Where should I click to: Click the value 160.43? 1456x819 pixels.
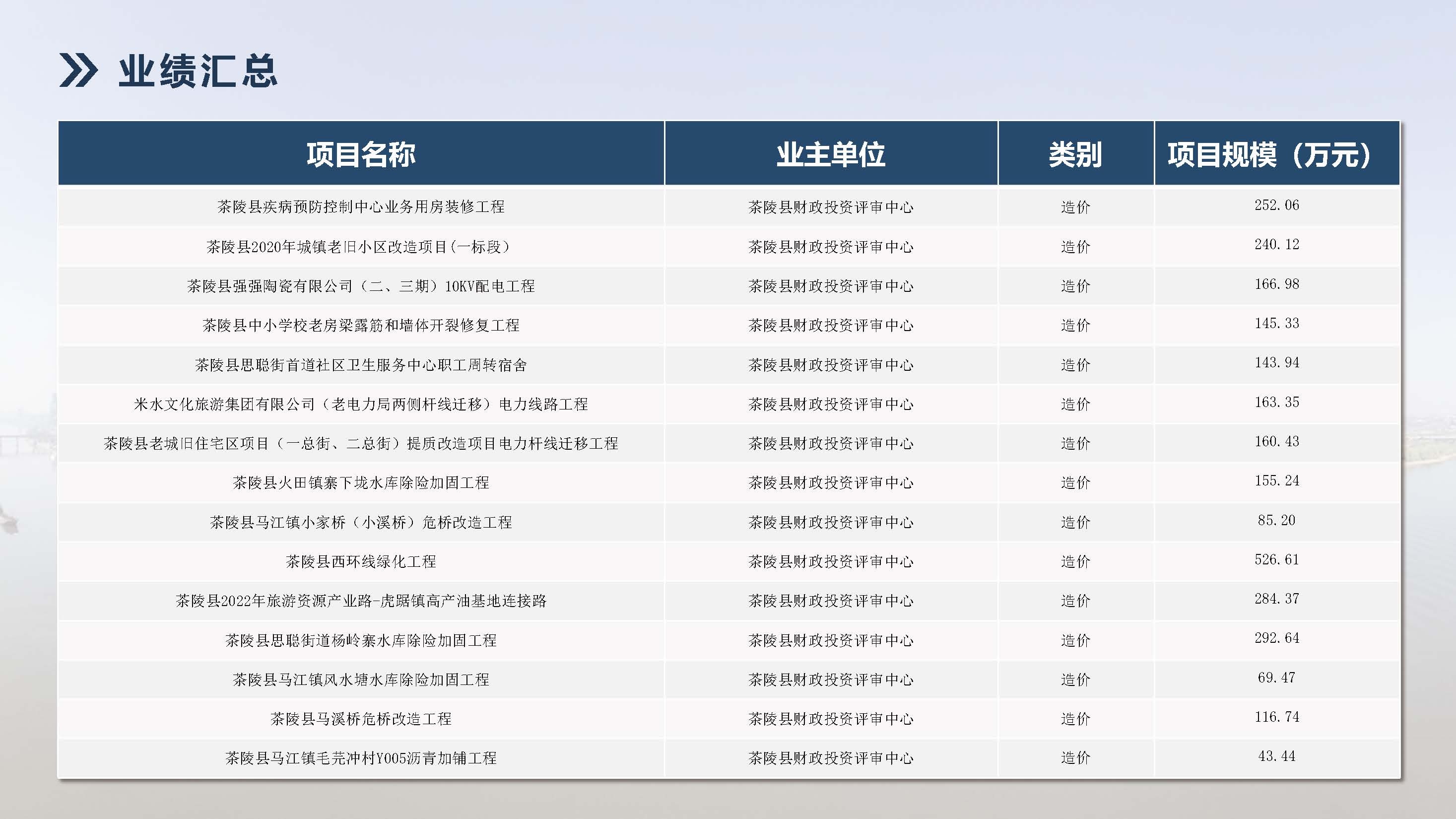click(1277, 441)
